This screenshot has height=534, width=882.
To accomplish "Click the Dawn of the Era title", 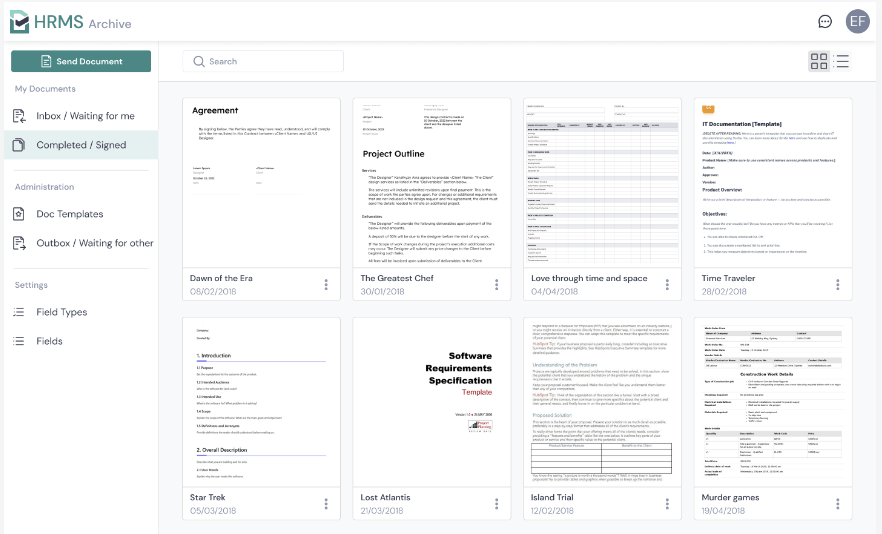I will [221, 278].
